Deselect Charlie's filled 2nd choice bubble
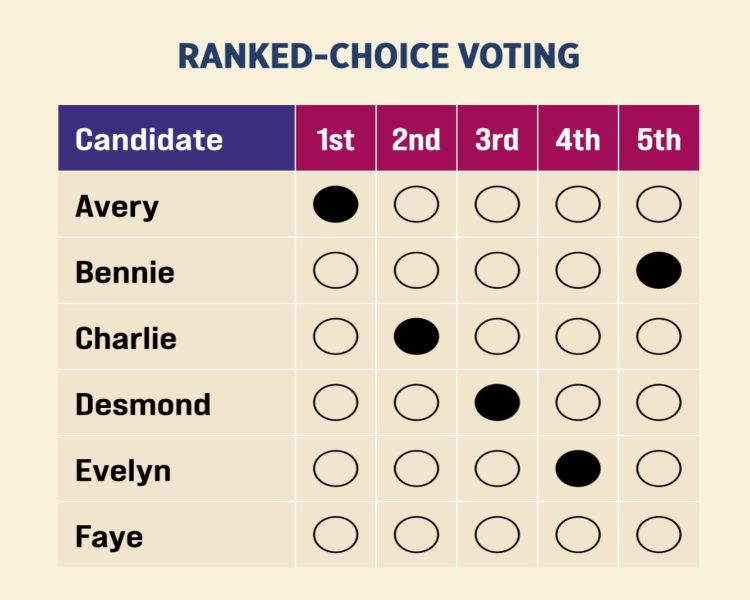750x600 pixels. click(x=416, y=337)
